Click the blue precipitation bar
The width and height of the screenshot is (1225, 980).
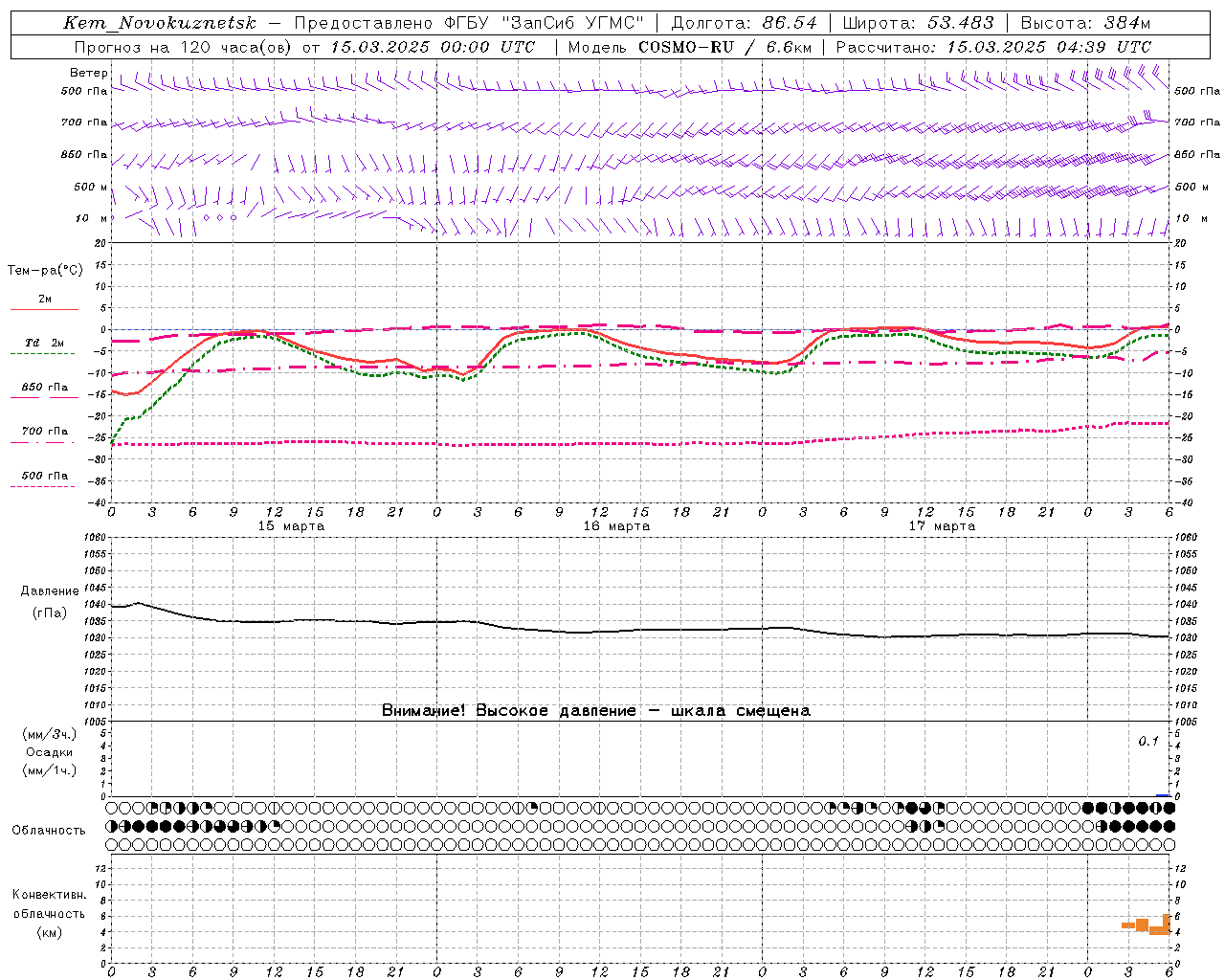pyautogui.click(x=1163, y=795)
